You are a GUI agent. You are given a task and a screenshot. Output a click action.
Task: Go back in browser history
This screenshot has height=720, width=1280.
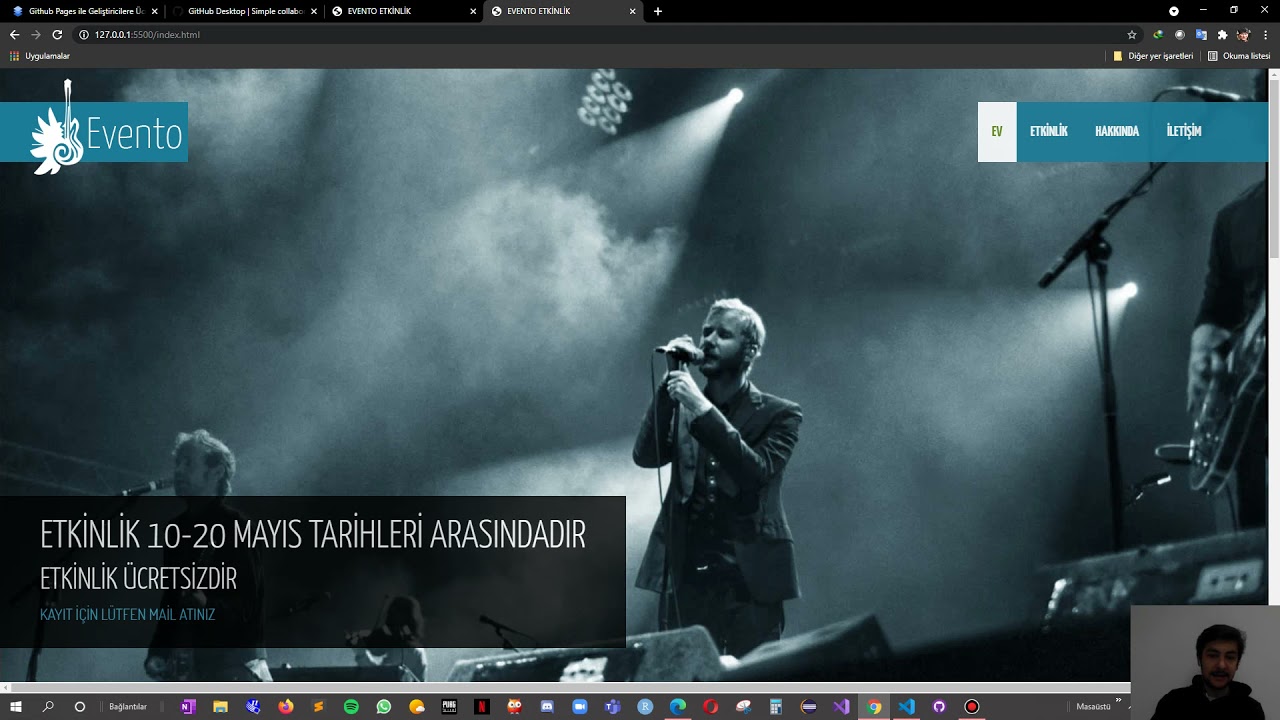tap(14, 34)
